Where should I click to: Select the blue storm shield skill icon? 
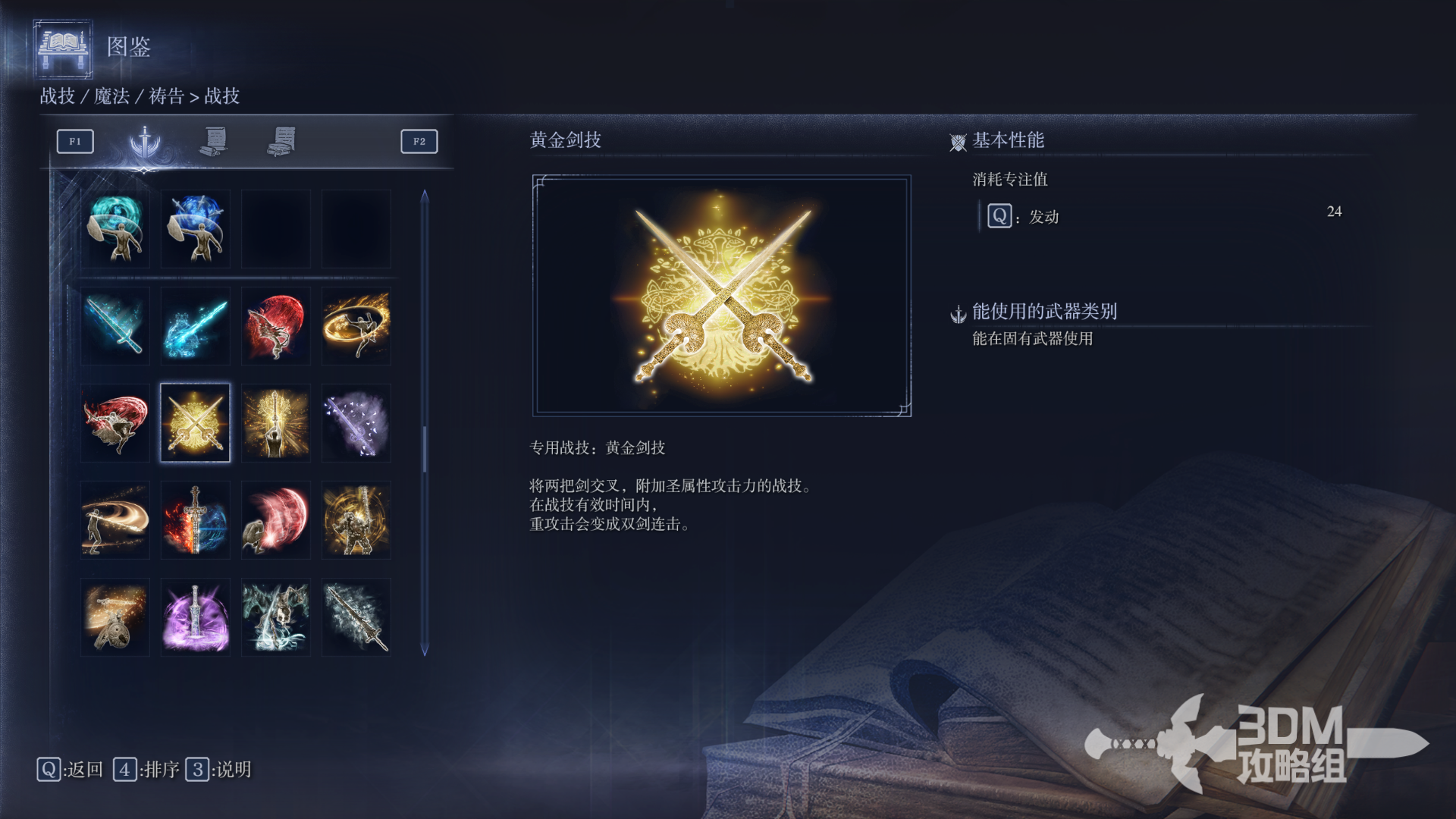click(x=195, y=228)
